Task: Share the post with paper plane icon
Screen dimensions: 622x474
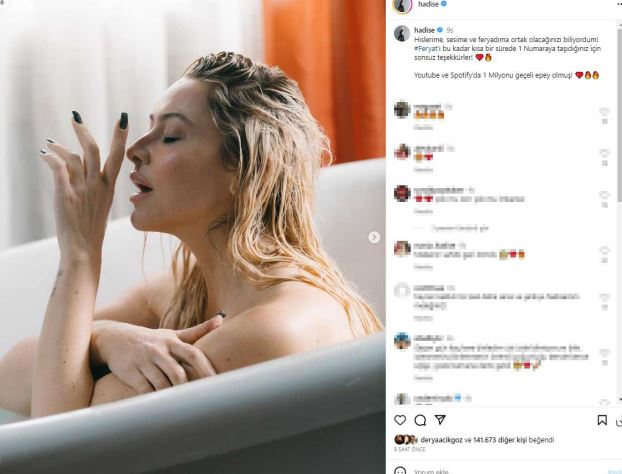Action: click(440, 420)
